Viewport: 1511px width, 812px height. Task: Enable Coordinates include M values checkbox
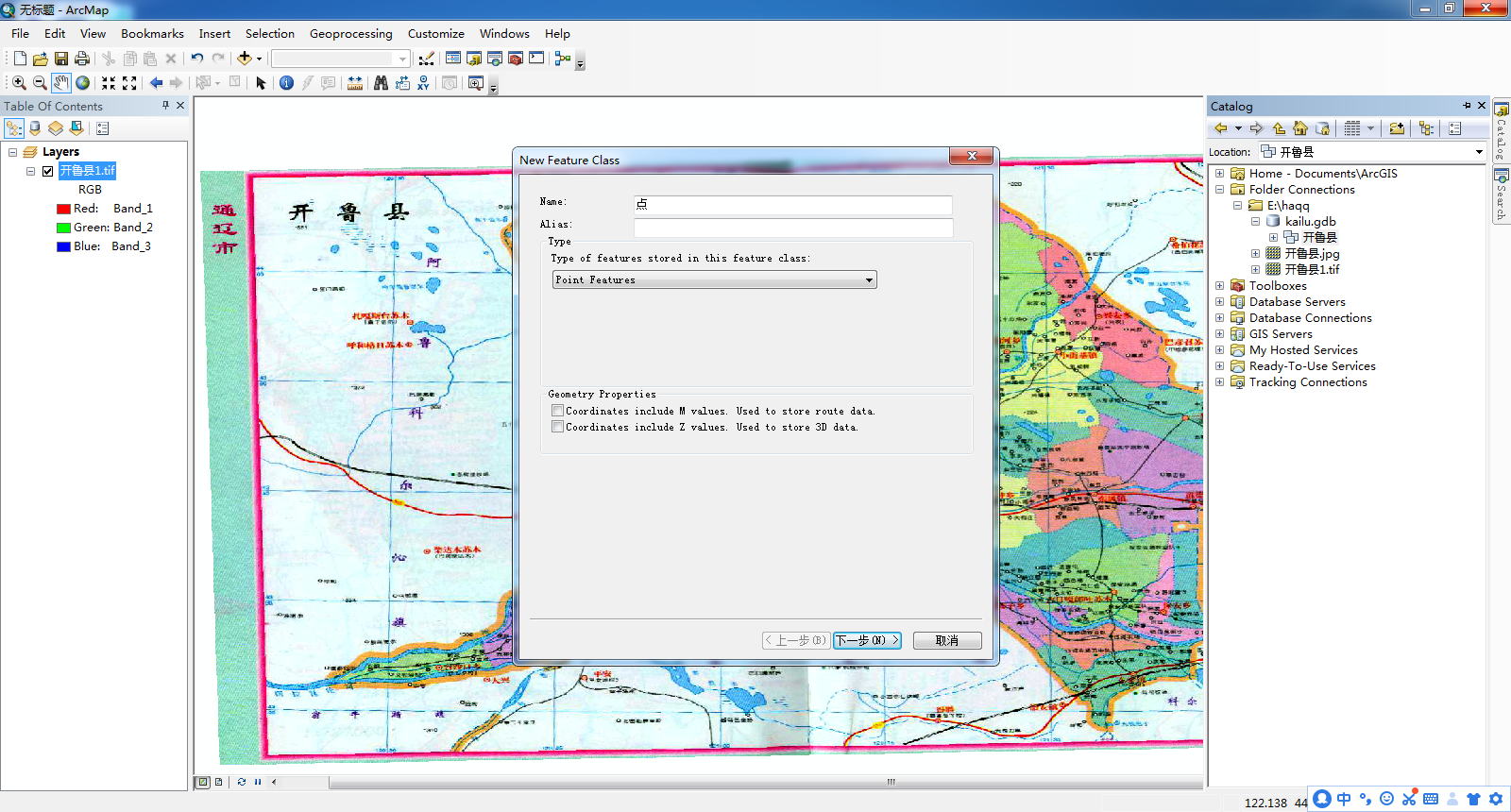pos(558,411)
